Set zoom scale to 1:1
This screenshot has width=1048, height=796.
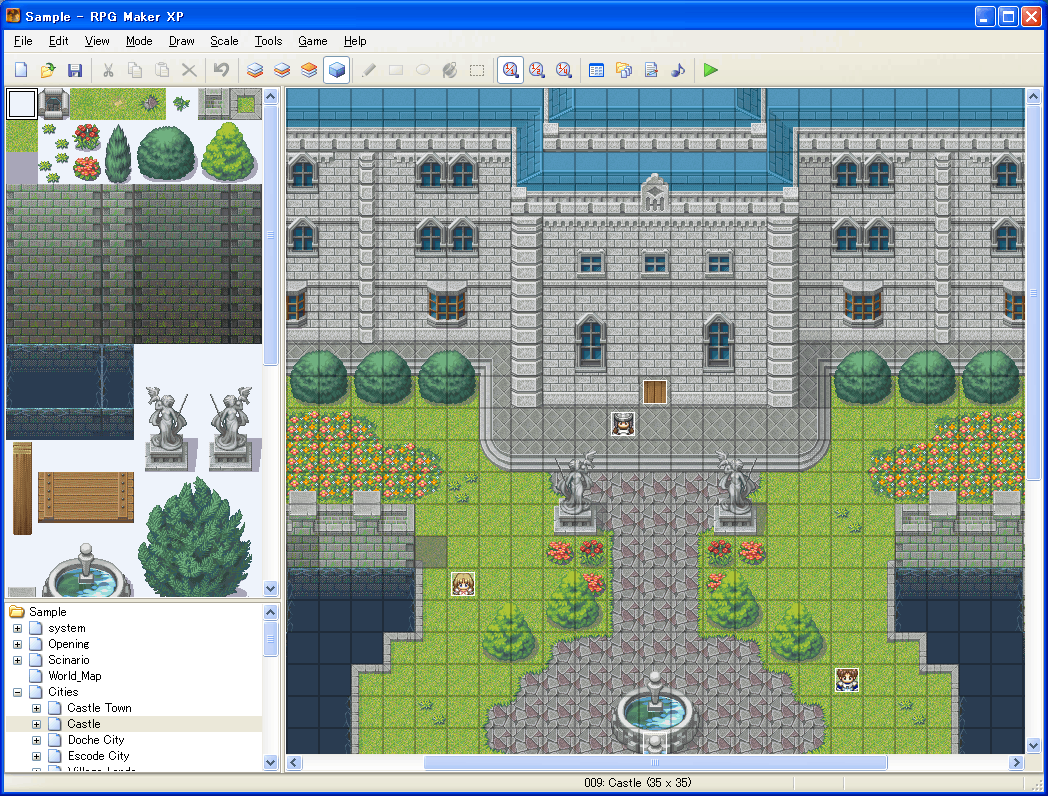point(510,70)
